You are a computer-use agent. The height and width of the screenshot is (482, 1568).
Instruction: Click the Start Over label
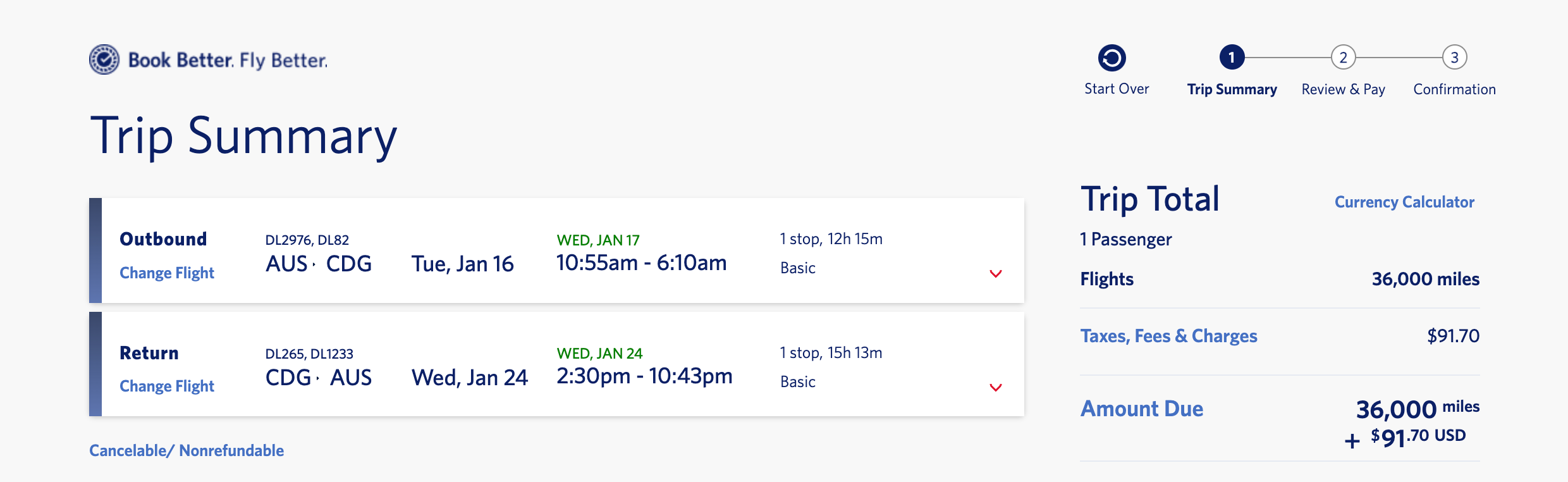click(x=1117, y=89)
